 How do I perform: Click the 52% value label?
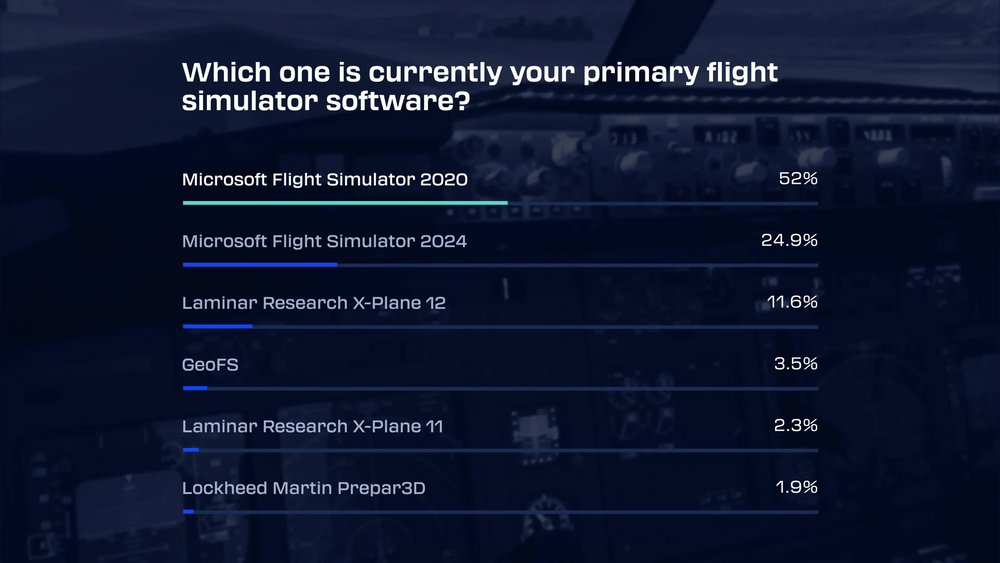[x=798, y=180]
